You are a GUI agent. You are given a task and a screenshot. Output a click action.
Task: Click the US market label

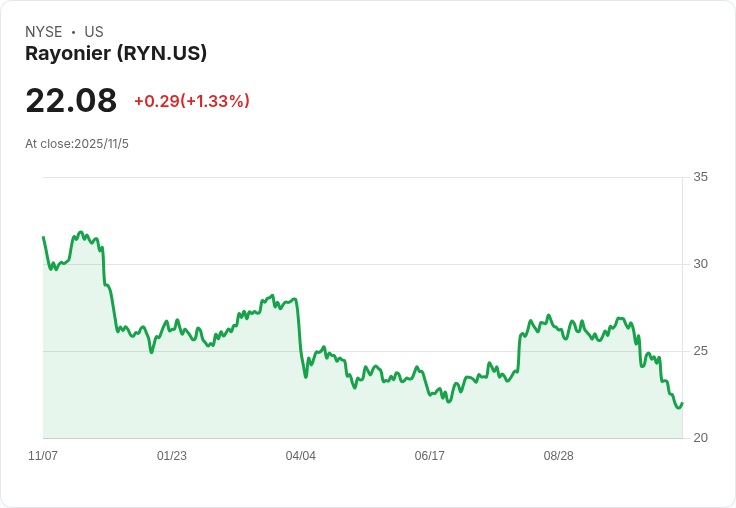pos(94,32)
